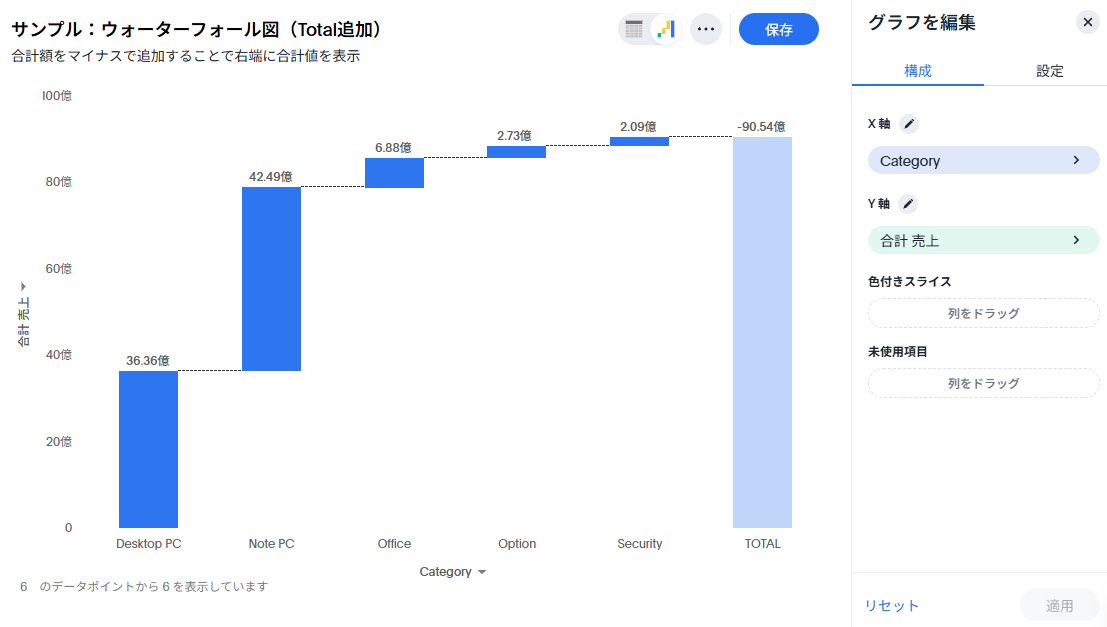The width and height of the screenshot is (1107, 627).
Task: Expand the Category chip chevron
Action: [1077, 160]
